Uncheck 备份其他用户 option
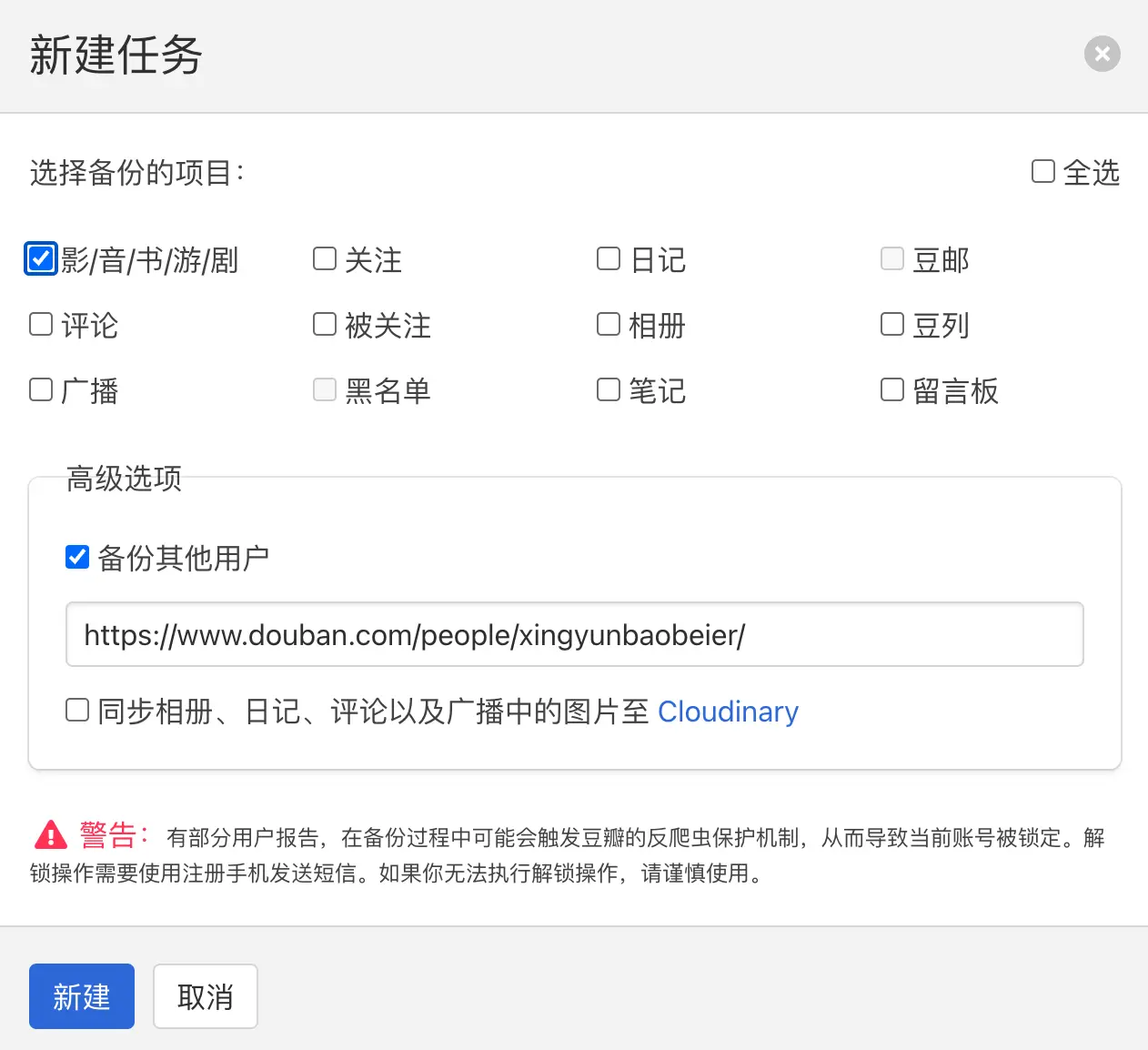The width and height of the screenshot is (1148, 1050). pos(77,557)
